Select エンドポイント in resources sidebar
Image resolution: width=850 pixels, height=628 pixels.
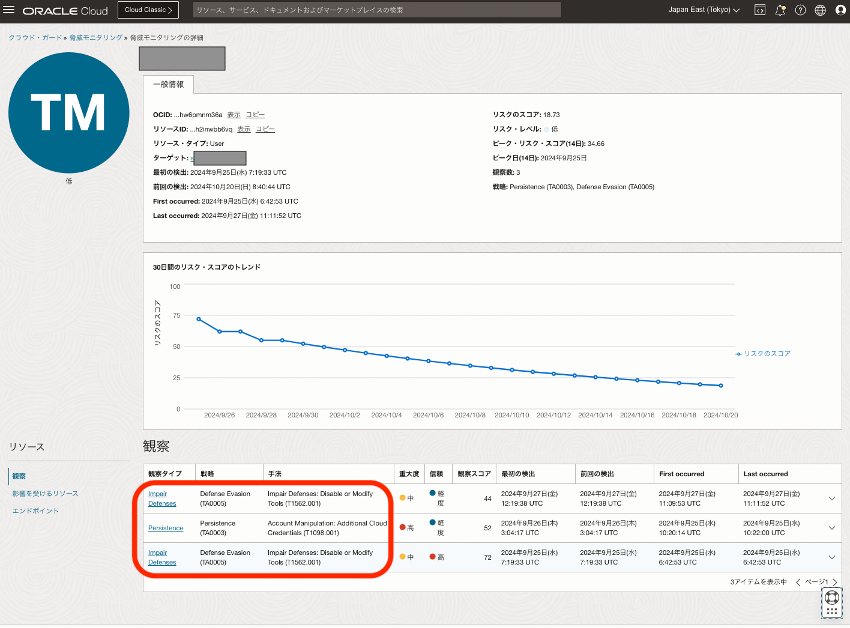point(35,511)
